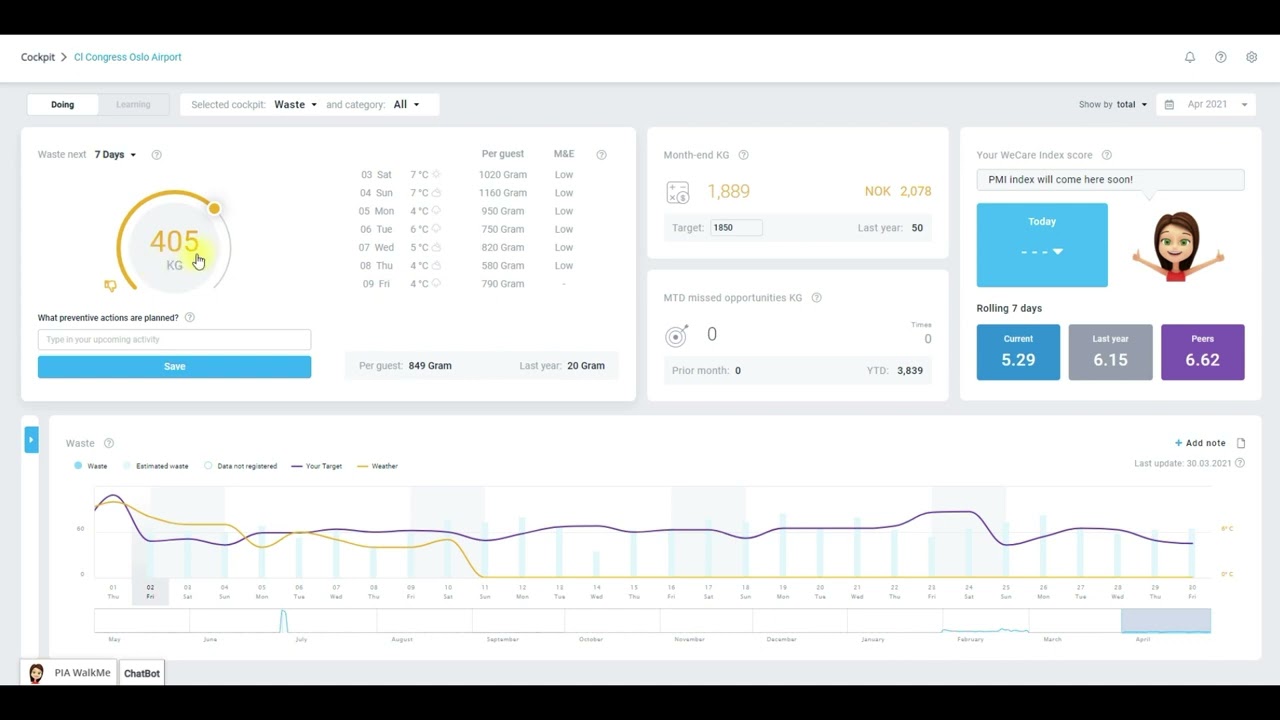This screenshot has width=1280, height=720.
Task: Open the notifications bell icon
Action: [1190, 57]
